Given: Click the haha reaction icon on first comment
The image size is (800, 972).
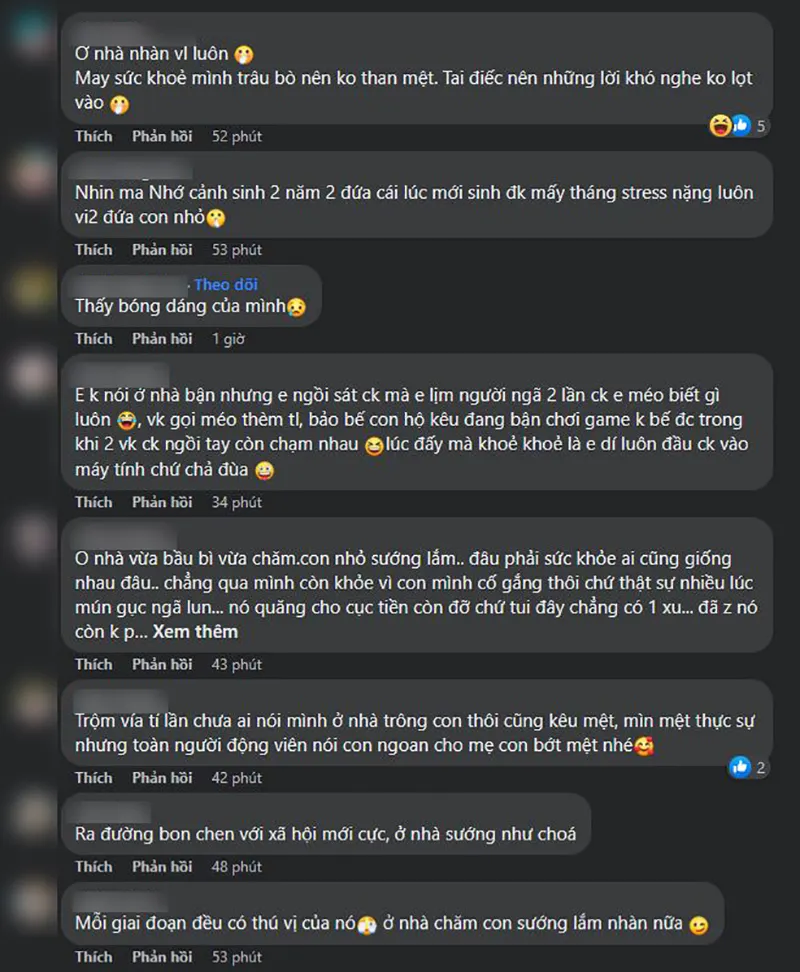Looking at the screenshot, I should (x=719, y=126).
